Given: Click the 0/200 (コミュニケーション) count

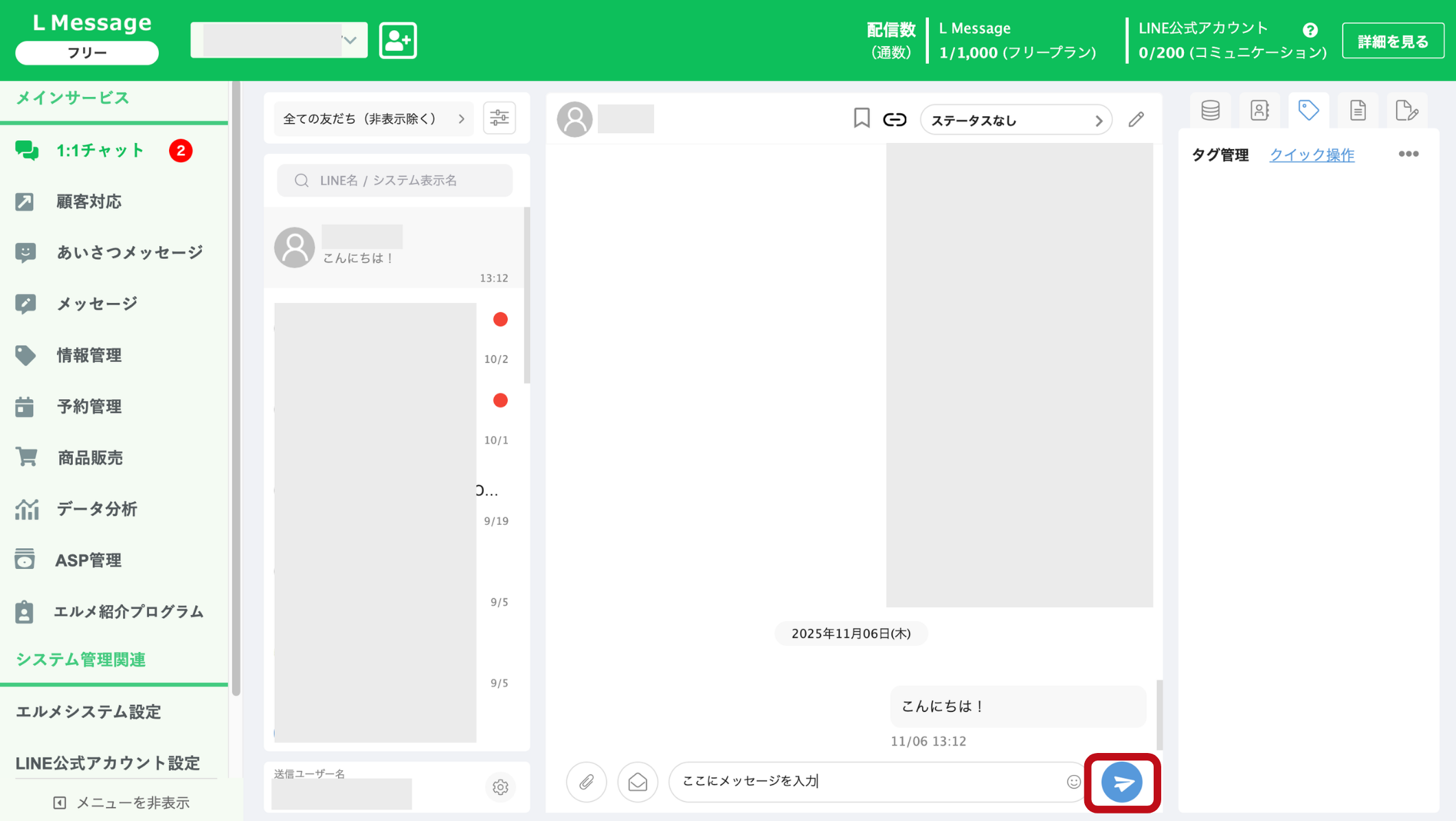Looking at the screenshot, I should pyautogui.click(x=1232, y=53).
